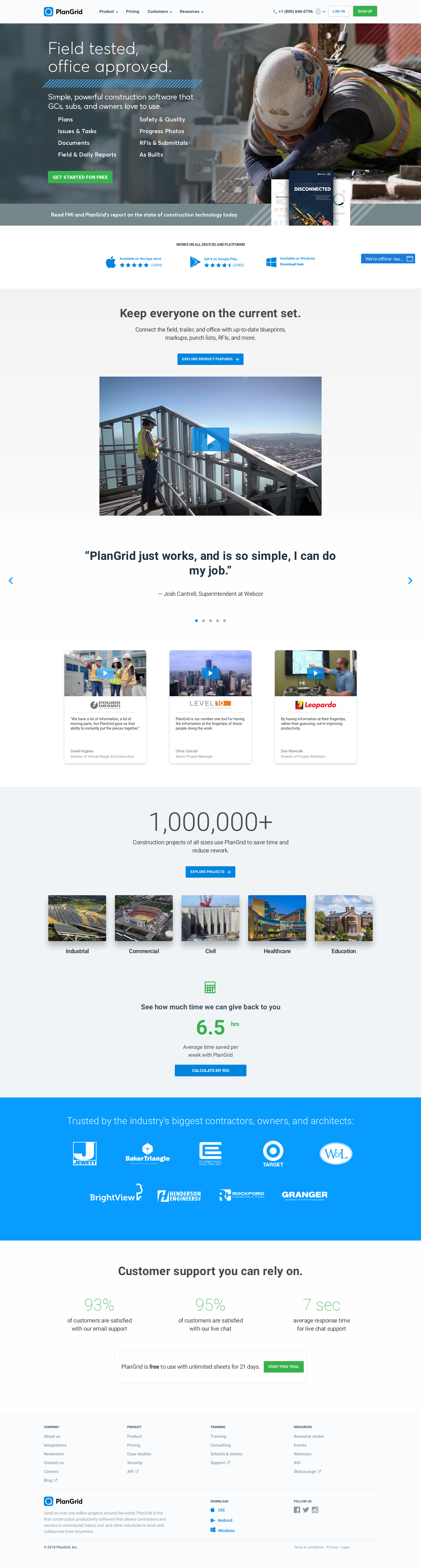421x1568 pixels.
Task: Click the BrightView logo
Action: pyautogui.click(x=116, y=1194)
